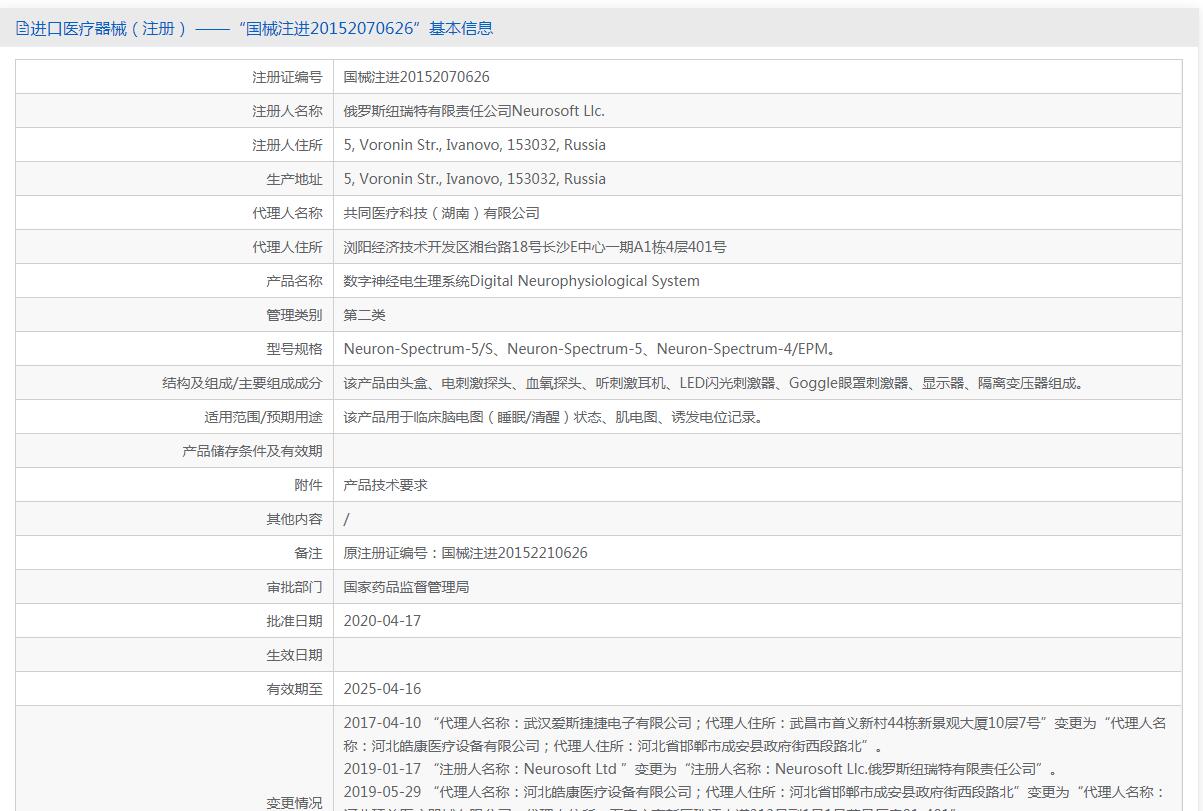This screenshot has height=811, width=1203.
Task: Click the approval date 2020-04-17
Action: [x=382, y=621]
